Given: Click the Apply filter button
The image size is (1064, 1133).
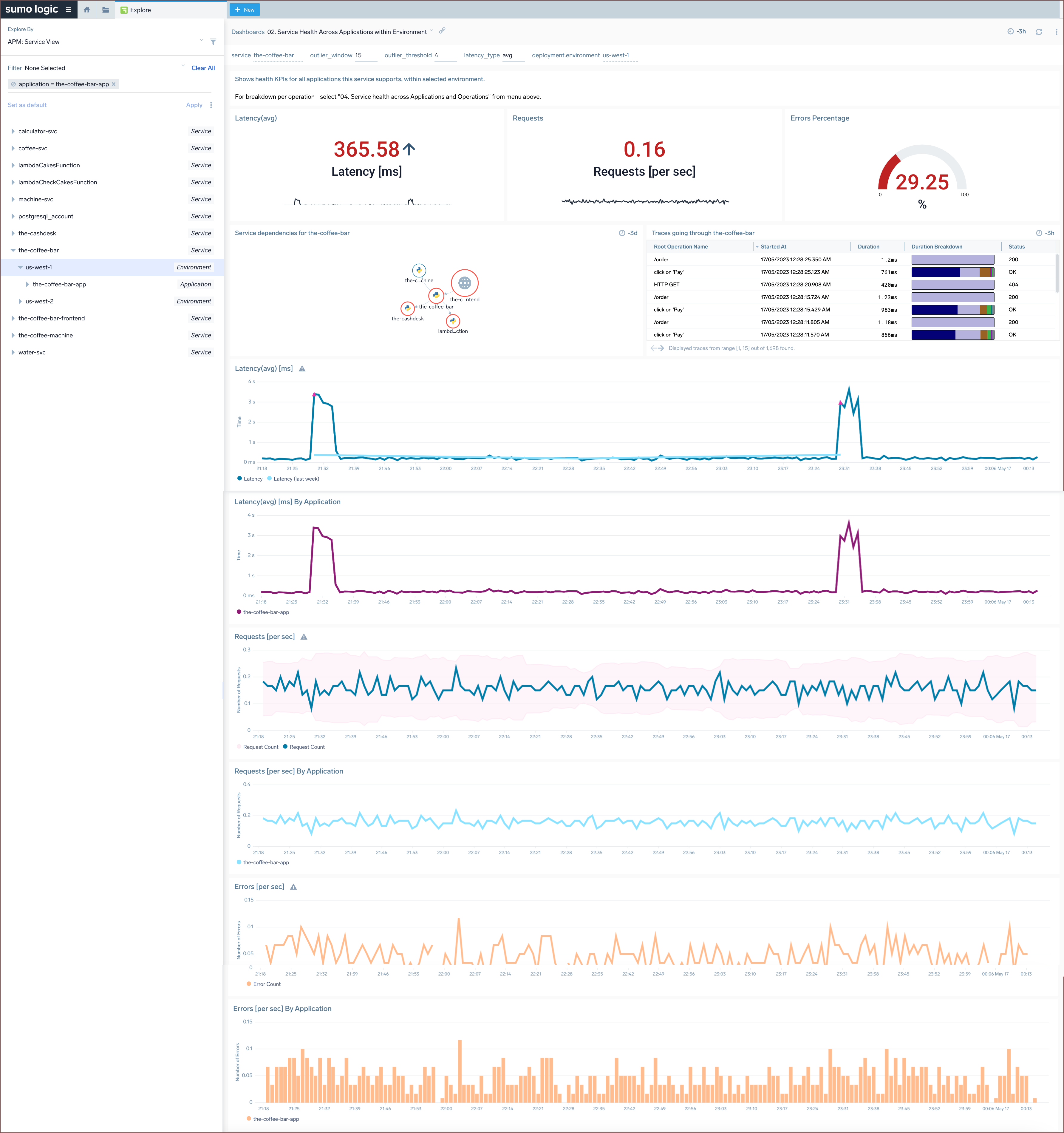Looking at the screenshot, I should (x=194, y=105).
